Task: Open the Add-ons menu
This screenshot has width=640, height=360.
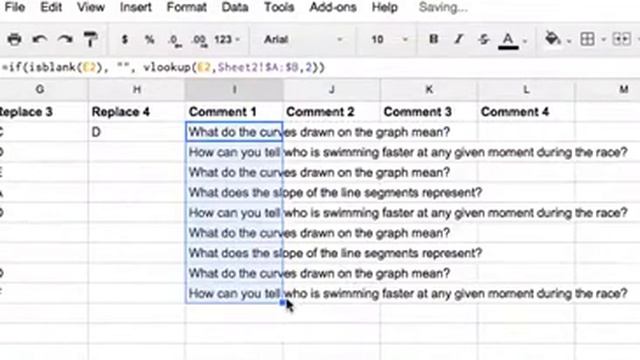Action: click(333, 7)
